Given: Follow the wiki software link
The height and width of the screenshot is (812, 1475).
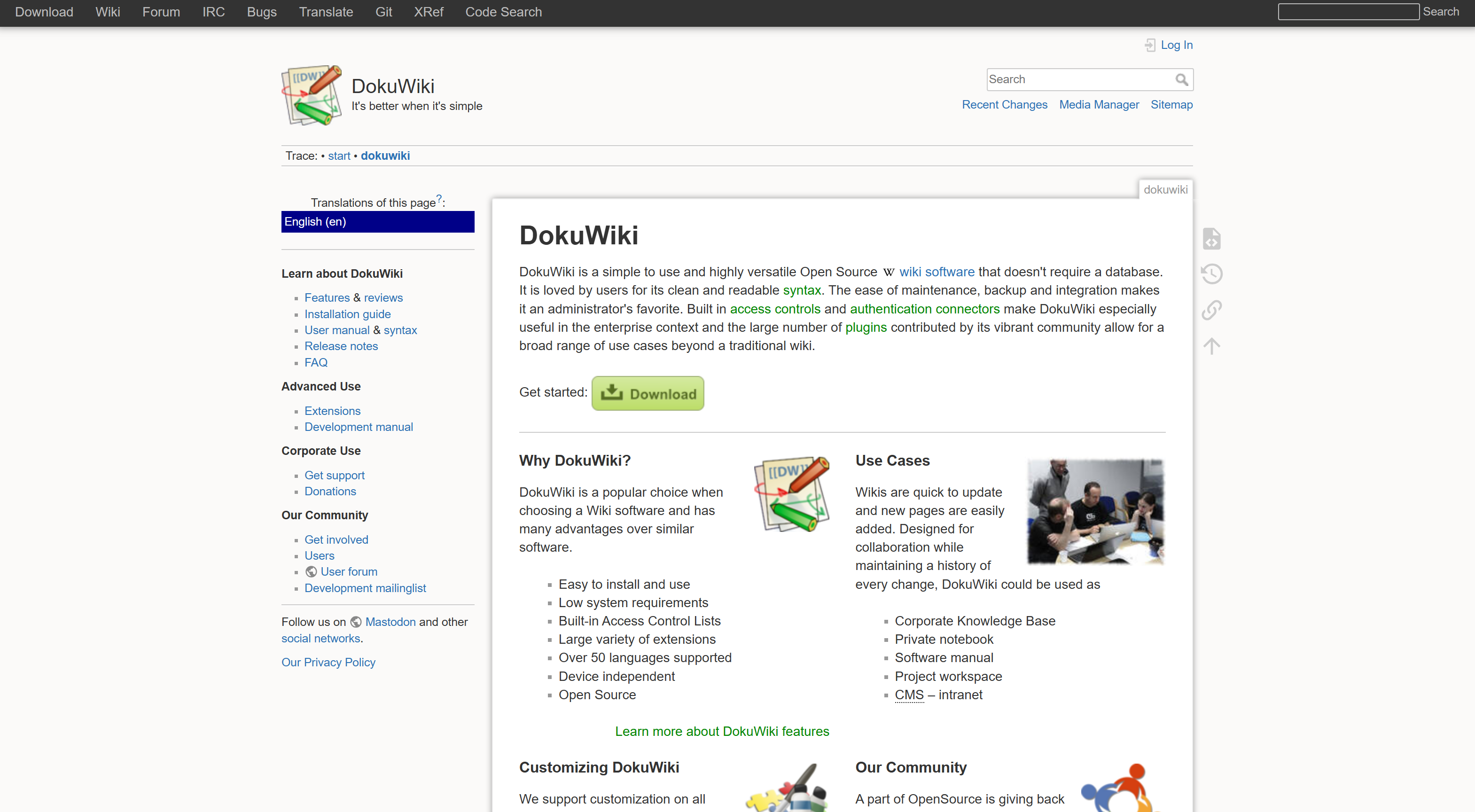Looking at the screenshot, I should [x=937, y=273].
